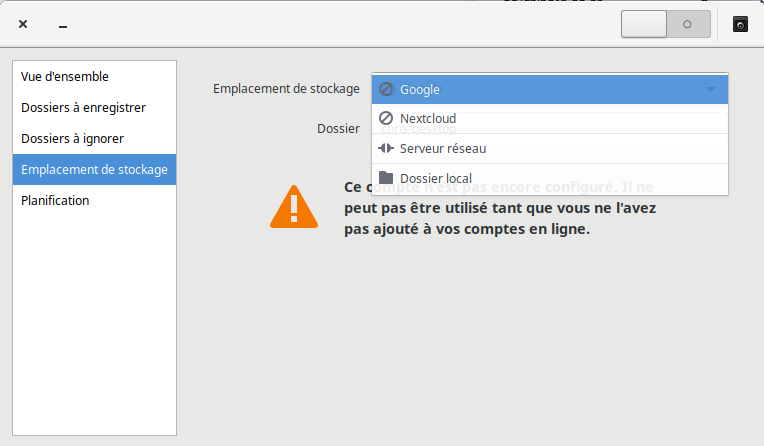This screenshot has height=446, width=764.
Task: Open the Planification section
Action: pyautogui.click(x=55, y=200)
